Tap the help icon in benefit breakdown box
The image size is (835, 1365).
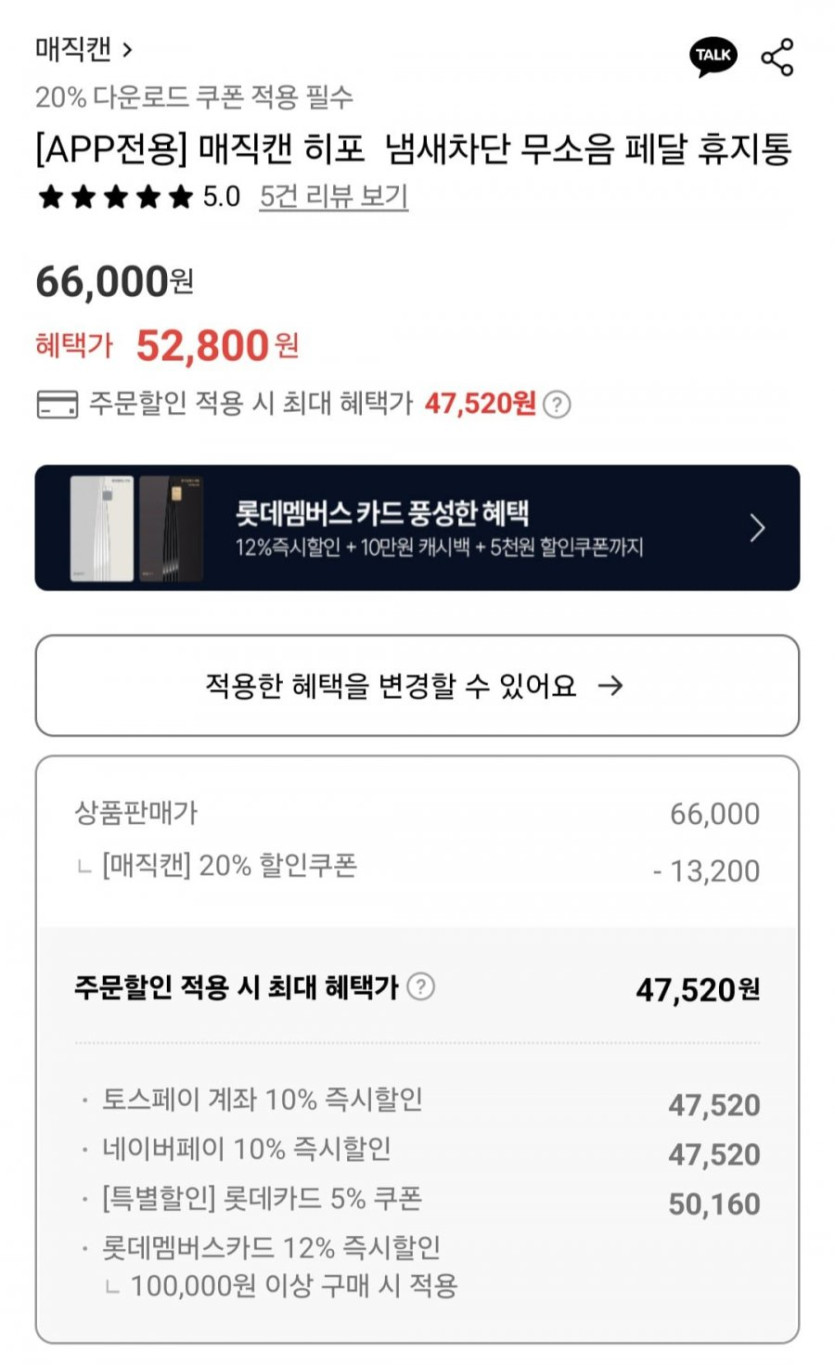pos(422,987)
